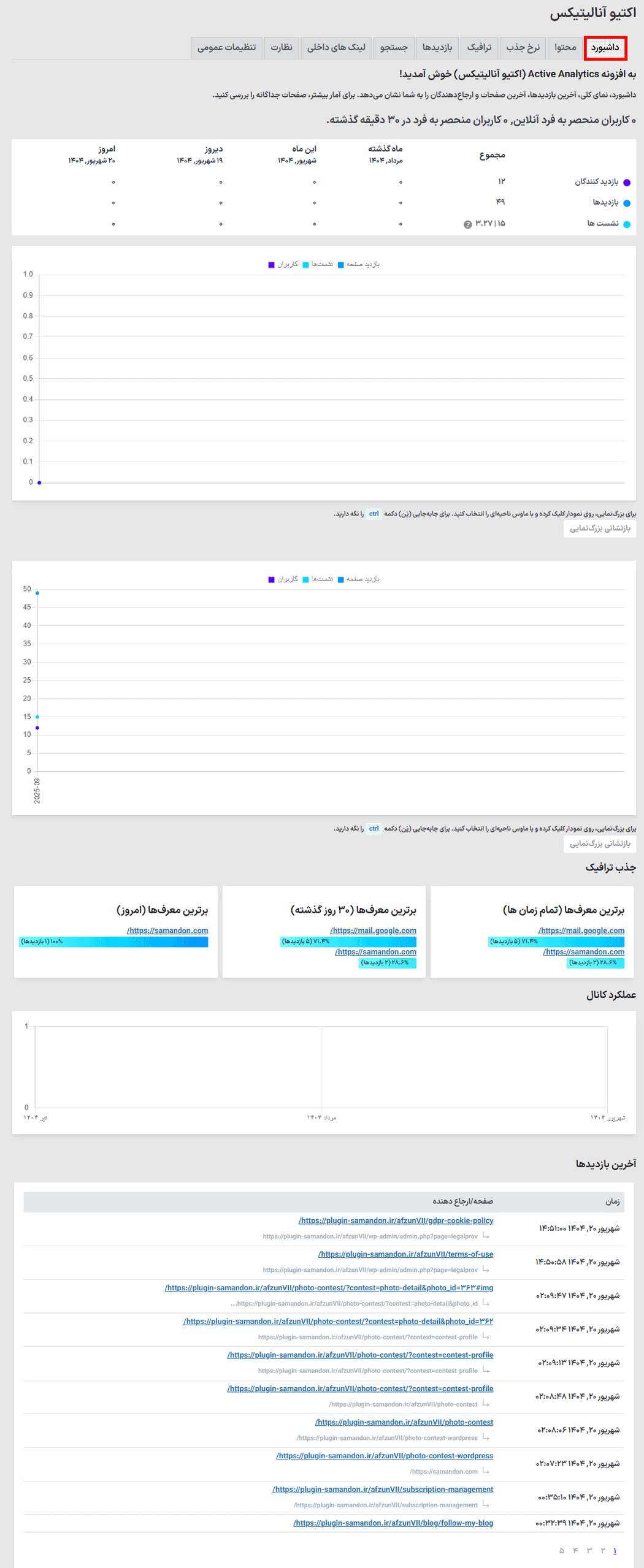Open the terms-of-use visit link
Image resolution: width=644 pixels, height=1568 pixels.
click(405, 1254)
